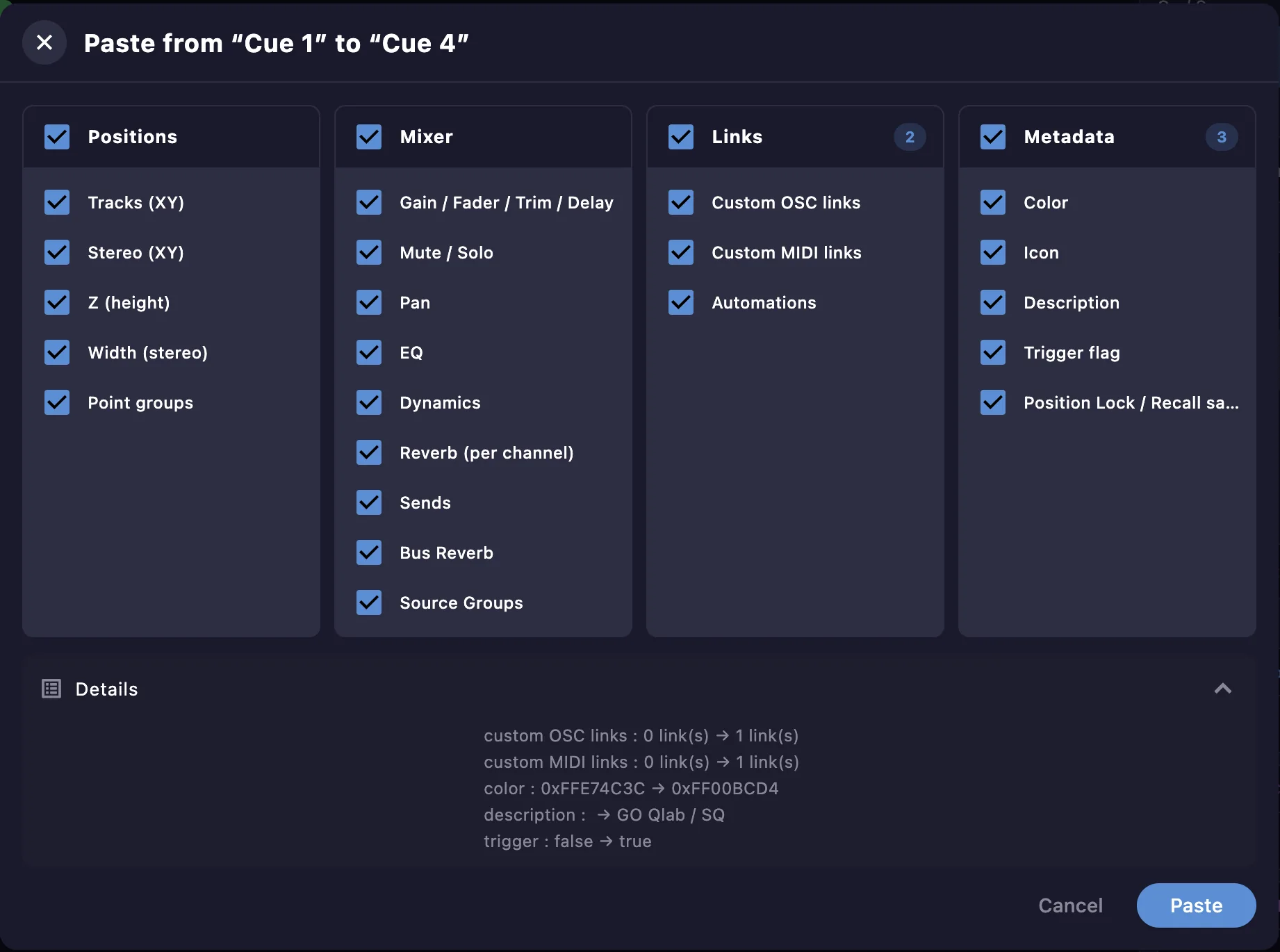1280x952 pixels.
Task: Select the custom MIDI links detail line
Action: pos(641,762)
